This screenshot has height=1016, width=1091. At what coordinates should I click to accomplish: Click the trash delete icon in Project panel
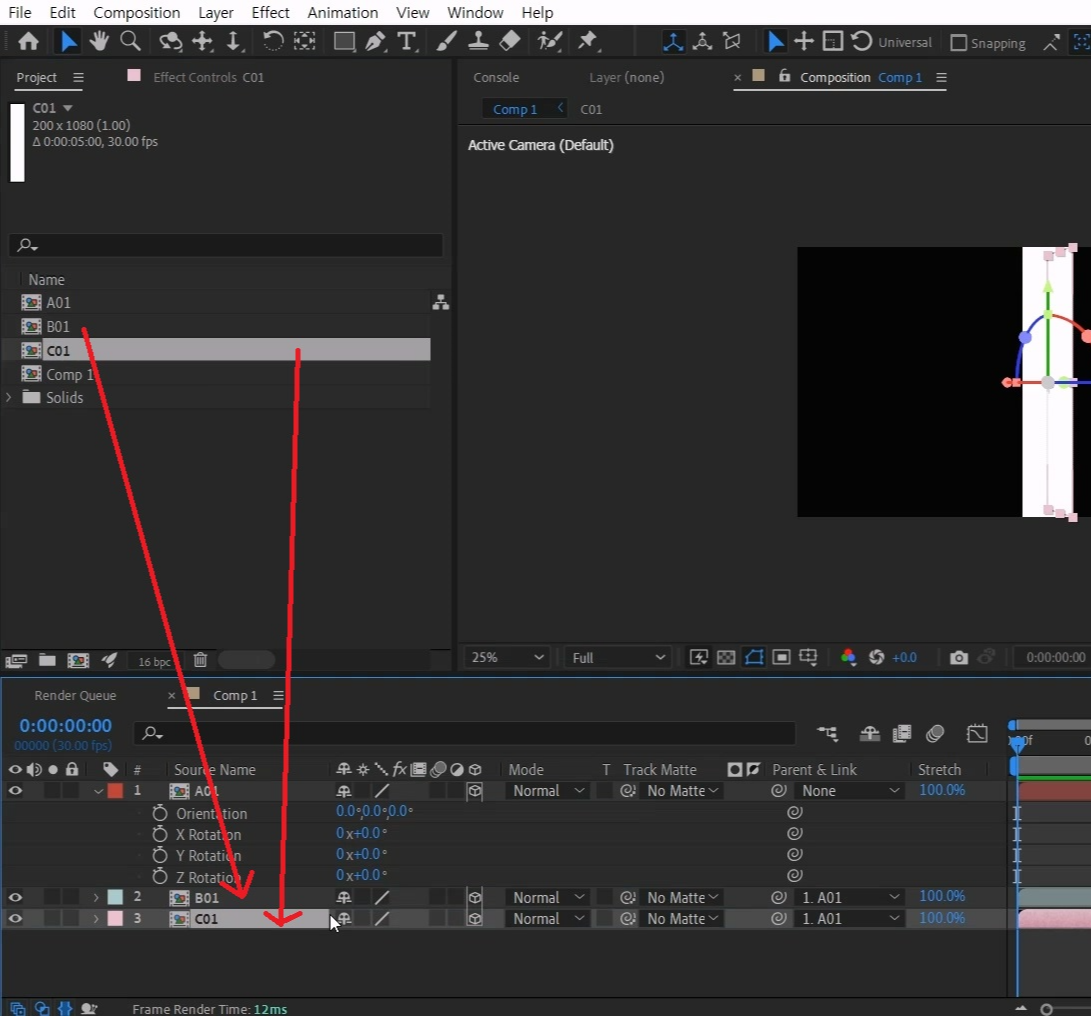200,660
